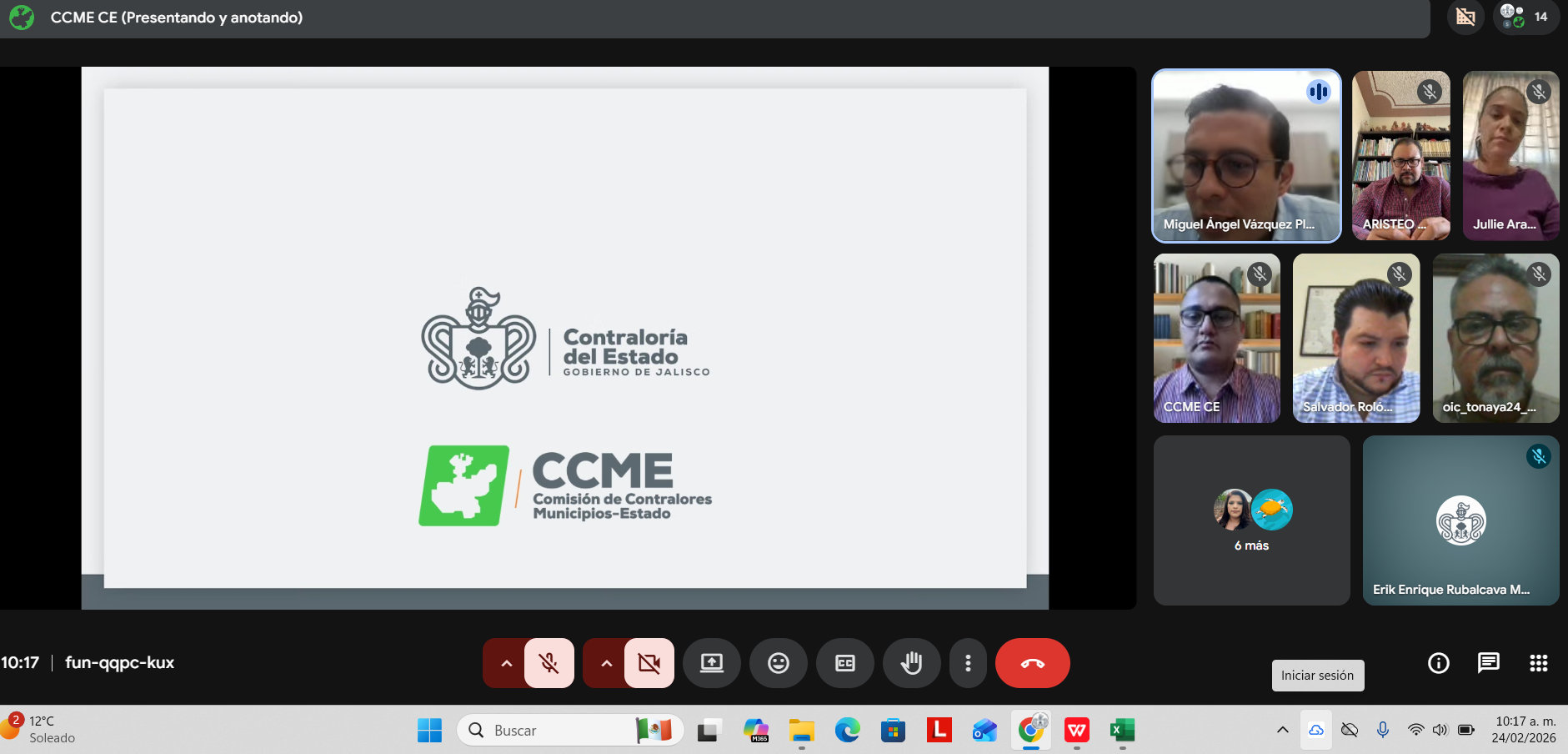Image resolution: width=1568 pixels, height=754 pixels.
Task: Show hidden system tray icons chevron
Action: (1283, 731)
